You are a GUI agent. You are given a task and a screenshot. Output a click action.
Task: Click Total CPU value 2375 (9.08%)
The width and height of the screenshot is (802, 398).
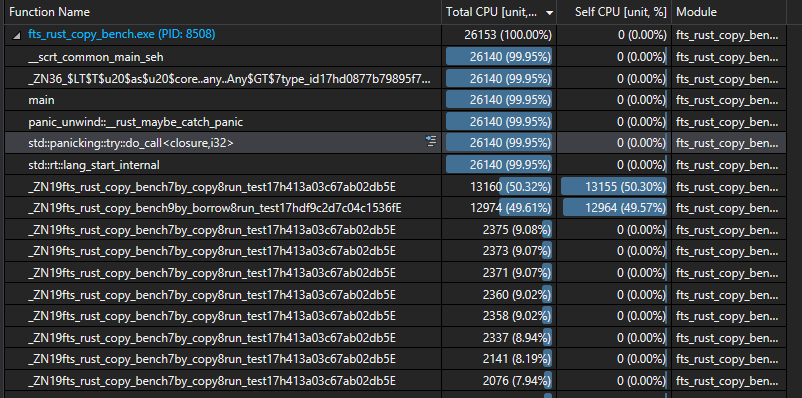point(517,230)
